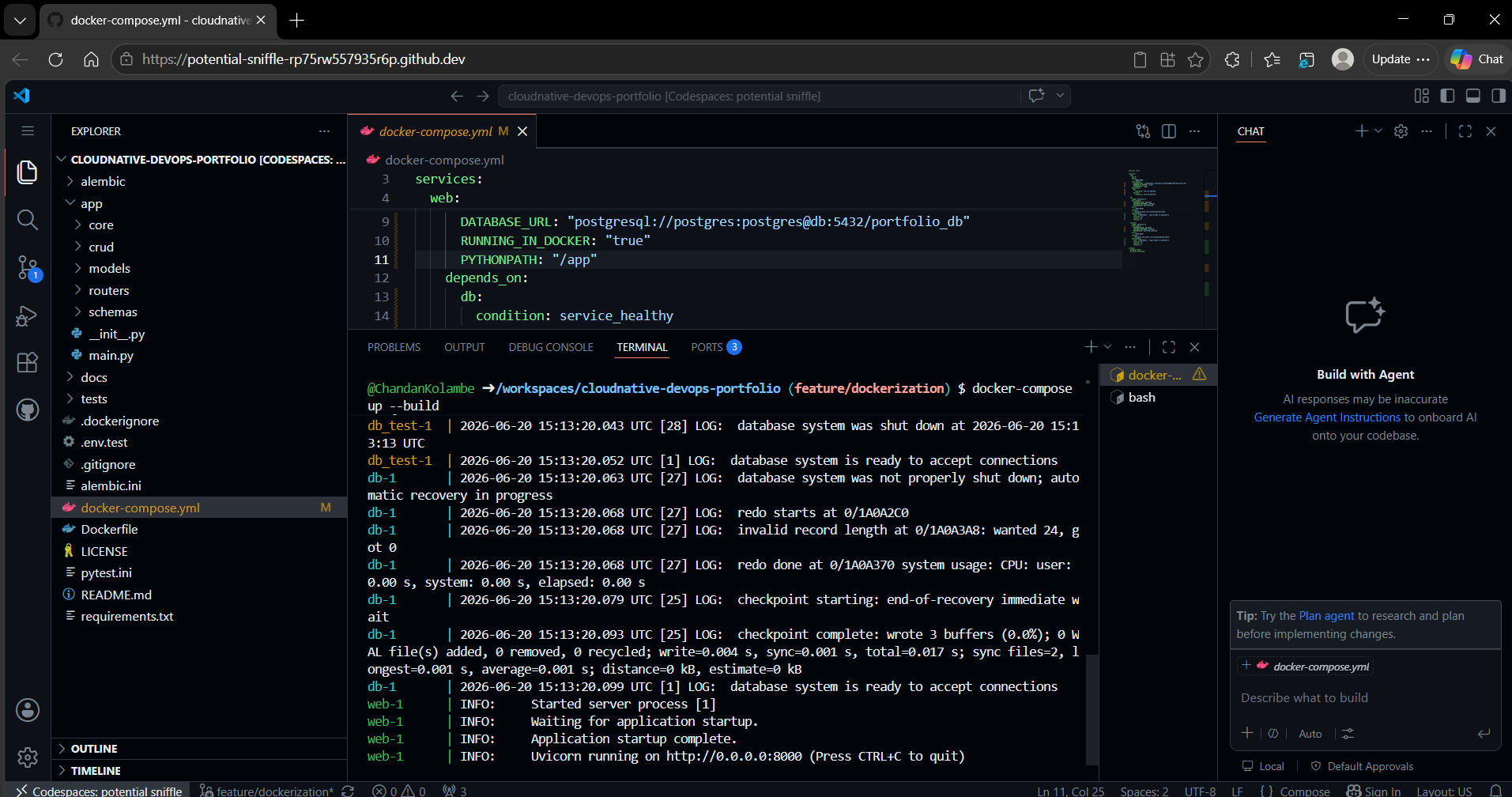Viewport: 1512px width, 797px height.
Task: Go forward in editor navigation history
Action: 483,96
